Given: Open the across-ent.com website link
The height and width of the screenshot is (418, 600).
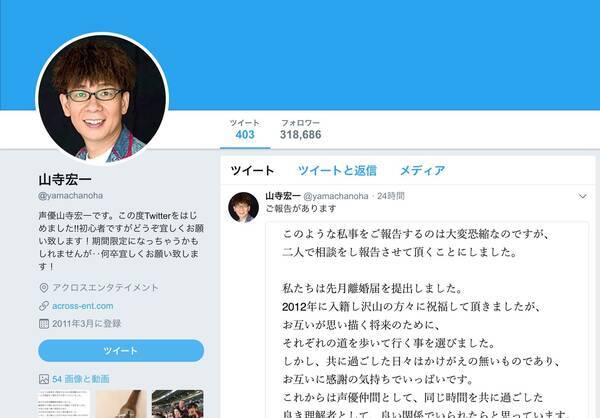Looking at the screenshot, I should 83,306.
